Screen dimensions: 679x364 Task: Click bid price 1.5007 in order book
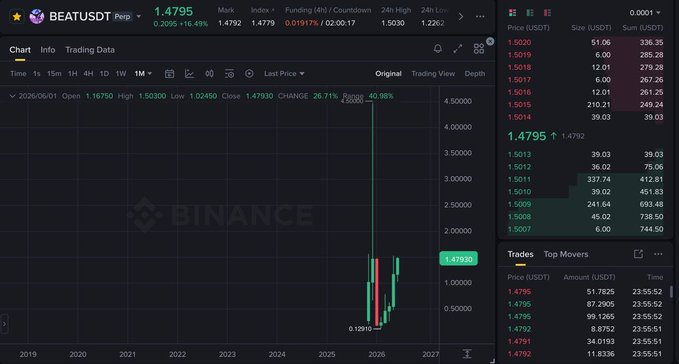pyautogui.click(x=519, y=229)
